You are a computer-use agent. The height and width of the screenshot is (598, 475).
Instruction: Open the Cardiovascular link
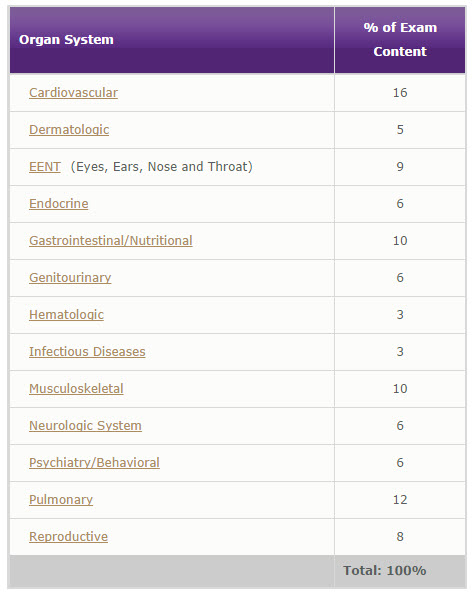[x=73, y=93]
